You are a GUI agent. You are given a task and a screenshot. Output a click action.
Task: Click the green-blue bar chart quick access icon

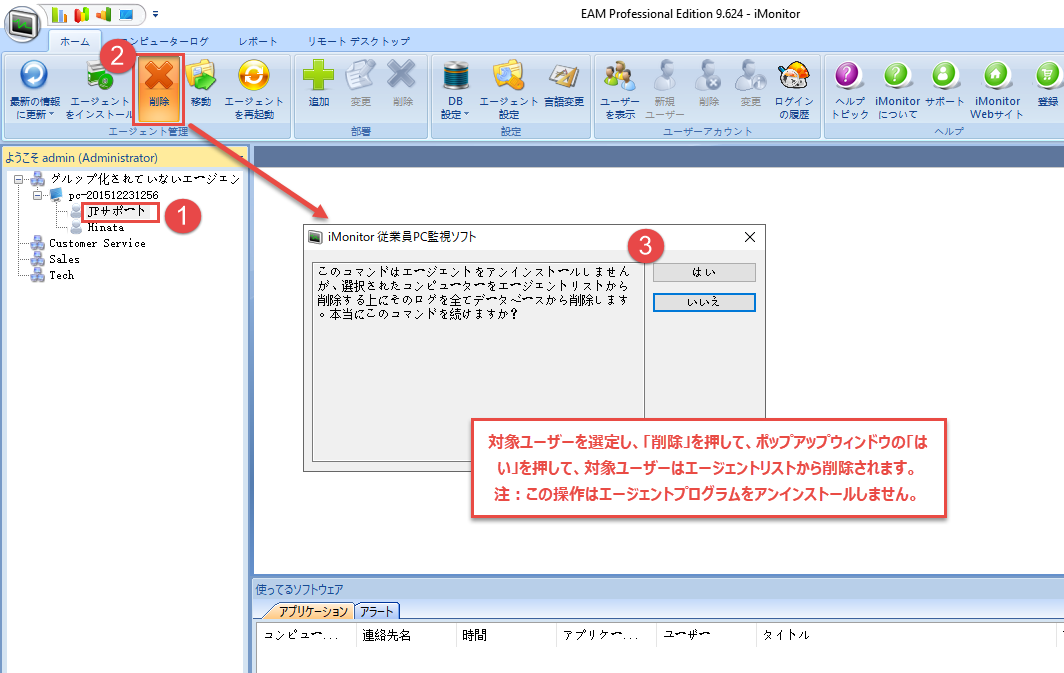[60, 14]
